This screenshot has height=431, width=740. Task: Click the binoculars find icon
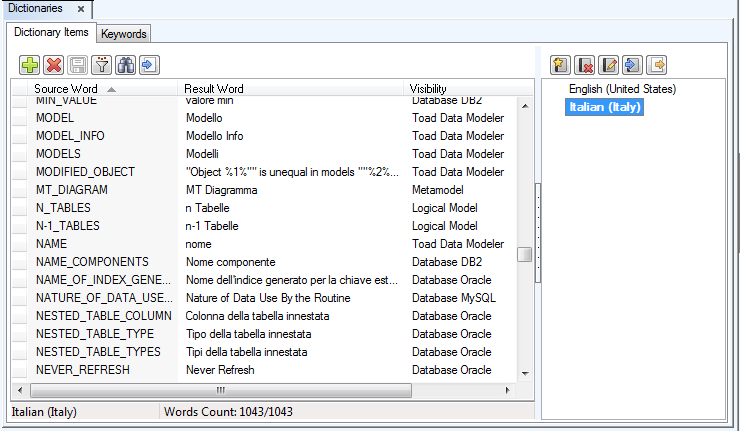pyautogui.click(x=126, y=66)
